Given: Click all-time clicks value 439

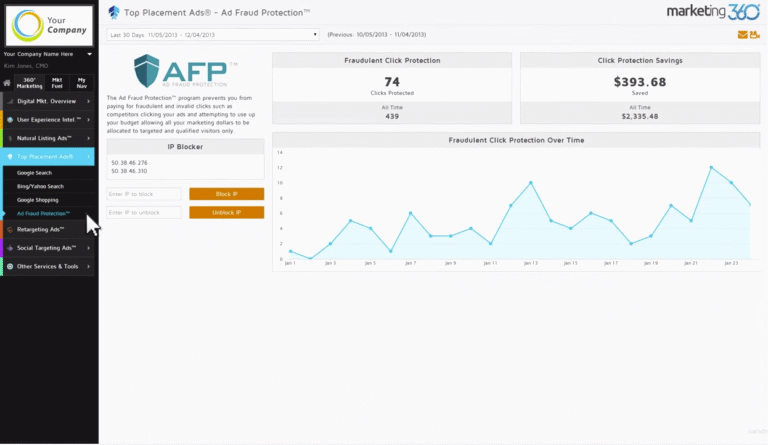Looking at the screenshot, I should click(392, 117).
